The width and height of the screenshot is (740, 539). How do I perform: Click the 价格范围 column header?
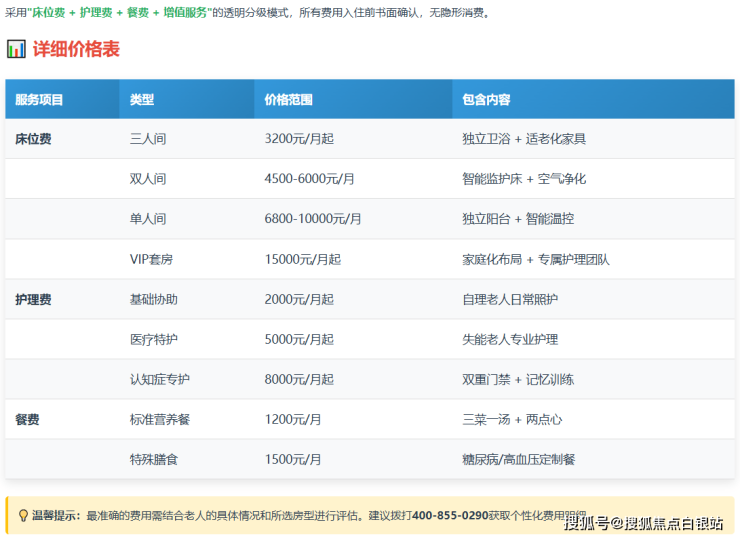click(x=288, y=100)
